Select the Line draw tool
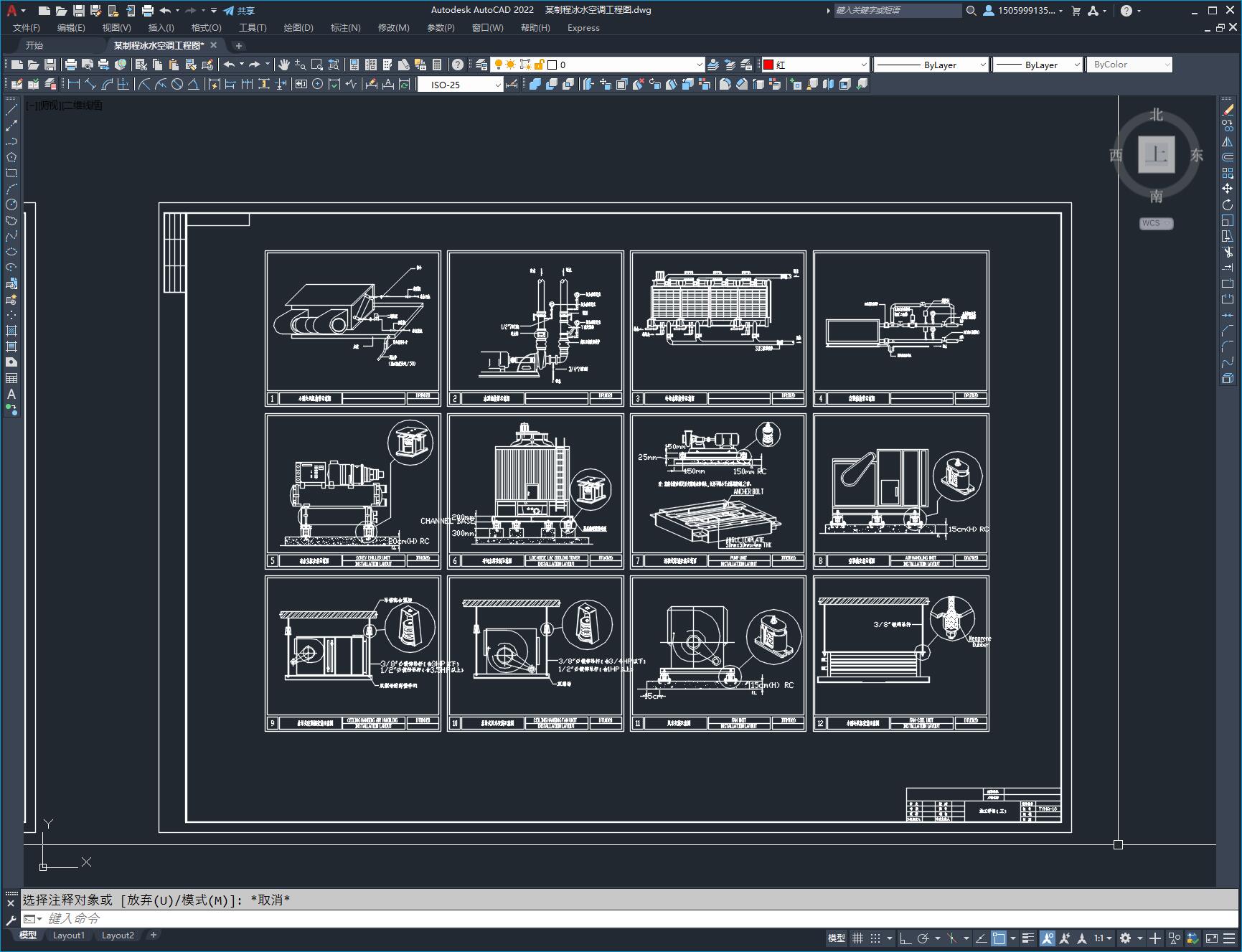Image resolution: width=1242 pixels, height=952 pixels. pos(11,110)
